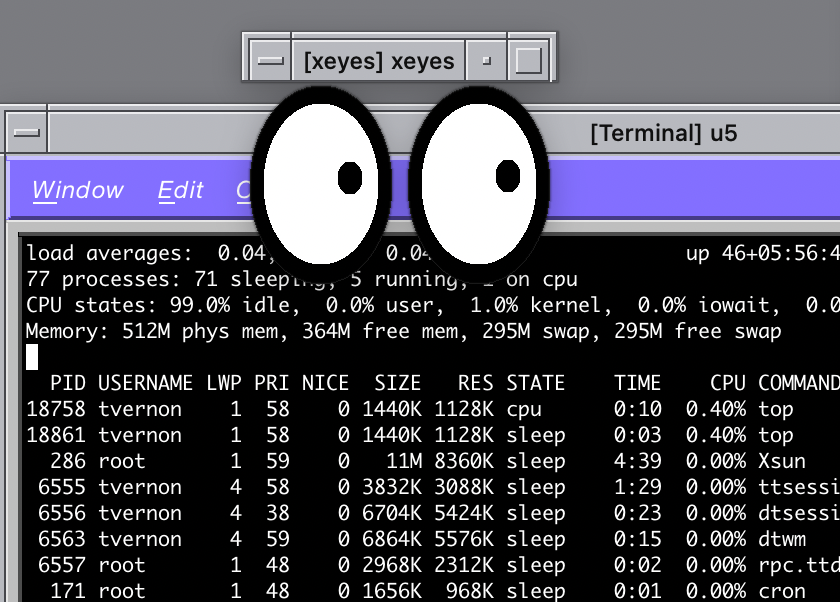This screenshot has height=602, width=840.
Task: Click the PID column header
Action: pos(68,383)
